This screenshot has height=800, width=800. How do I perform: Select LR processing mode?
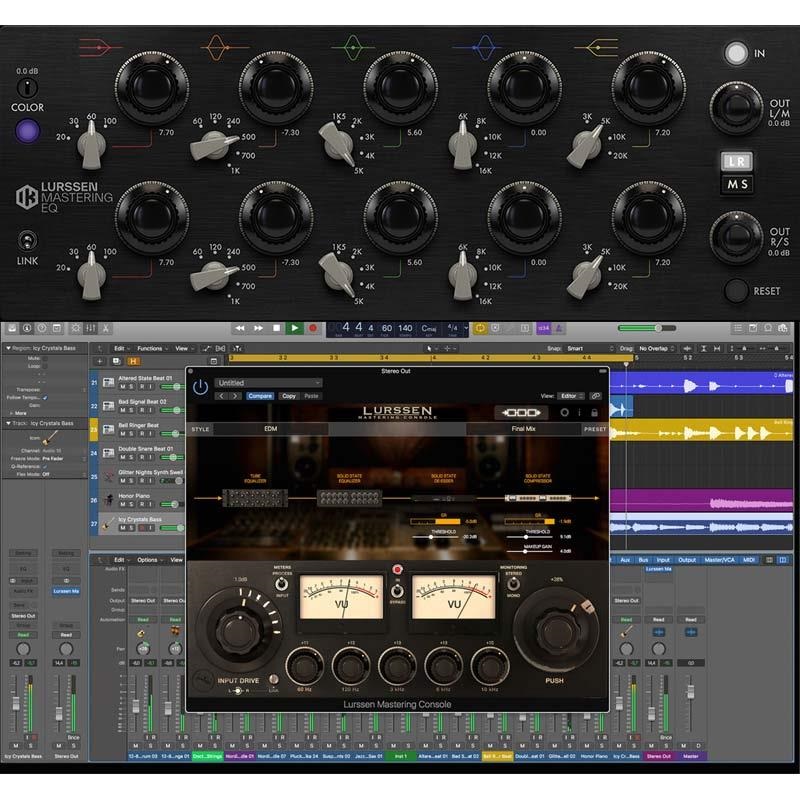coord(737,162)
